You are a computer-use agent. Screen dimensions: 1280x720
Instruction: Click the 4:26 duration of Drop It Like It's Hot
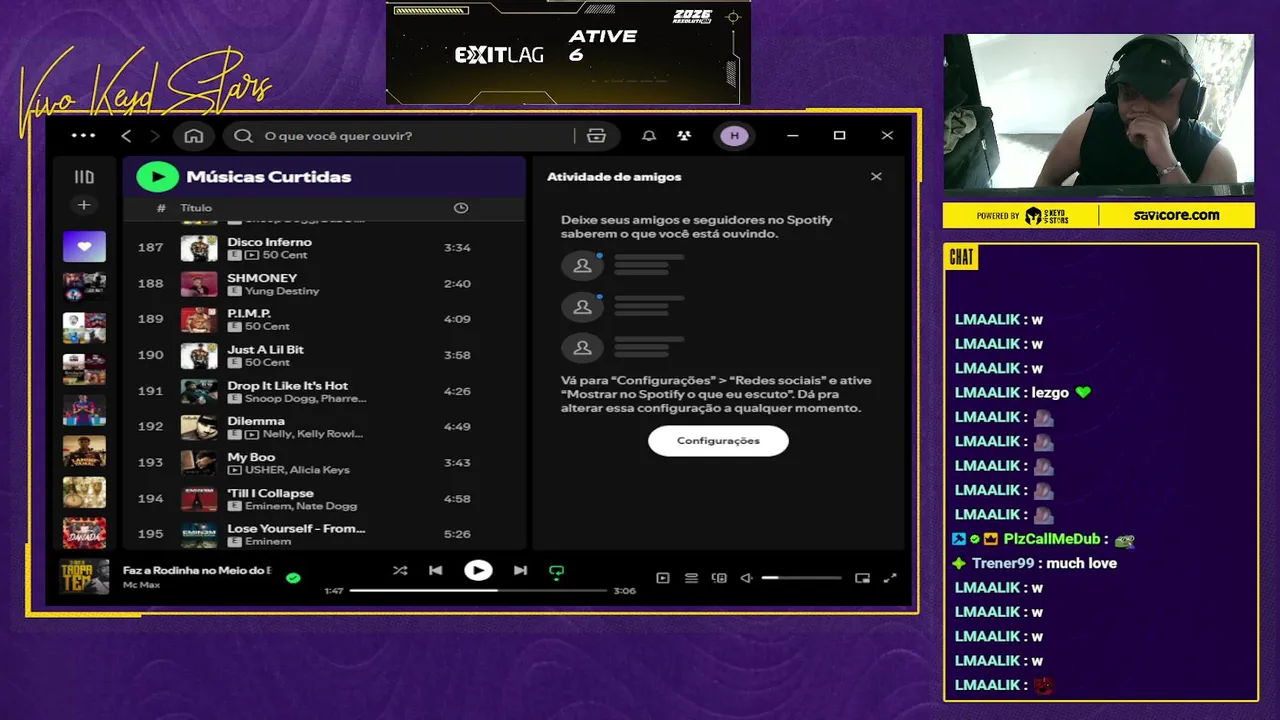457,391
